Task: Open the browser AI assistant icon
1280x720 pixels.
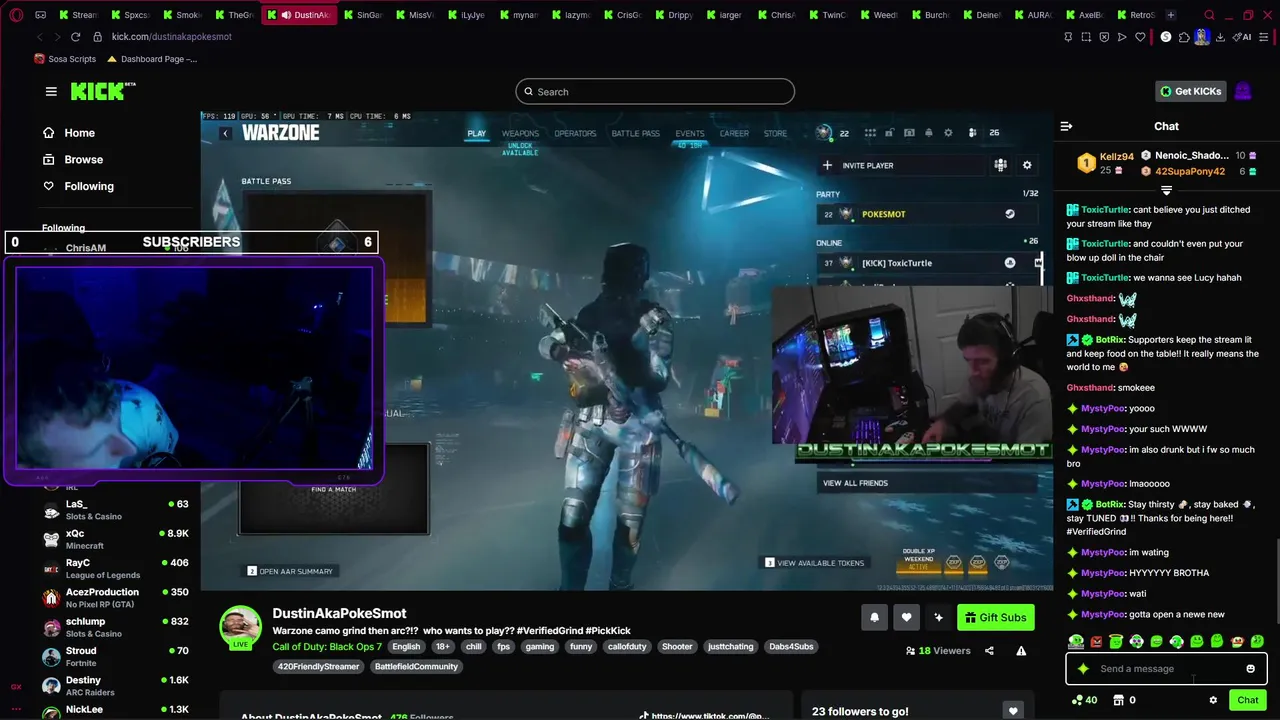Action: (x=1241, y=37)
